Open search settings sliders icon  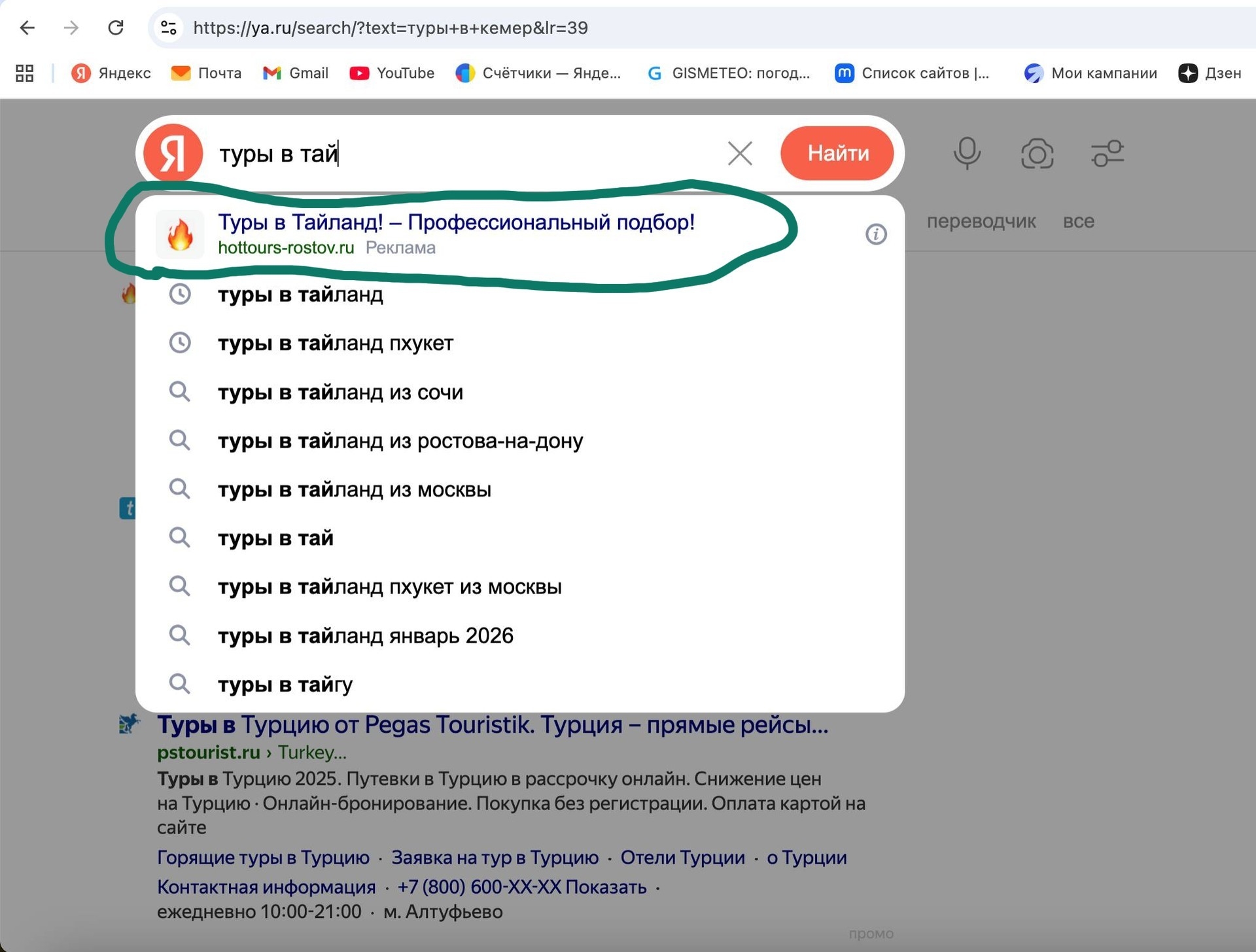(1107, 153)
